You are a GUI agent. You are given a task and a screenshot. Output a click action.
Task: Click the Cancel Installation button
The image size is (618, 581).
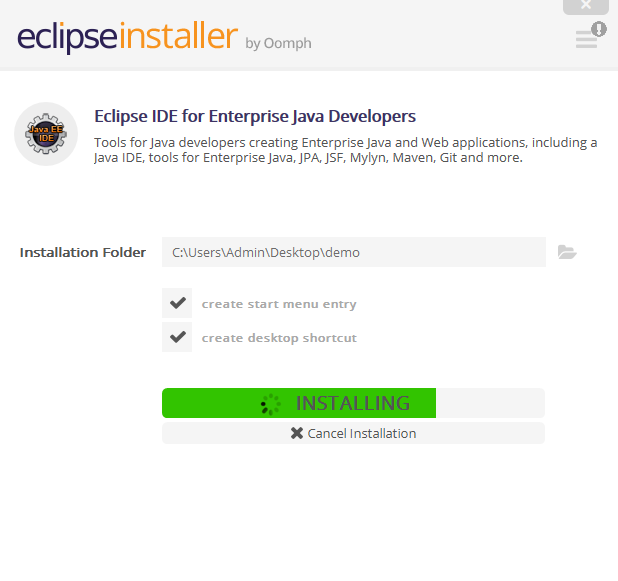pyautogui.click(x=354, y=433)
